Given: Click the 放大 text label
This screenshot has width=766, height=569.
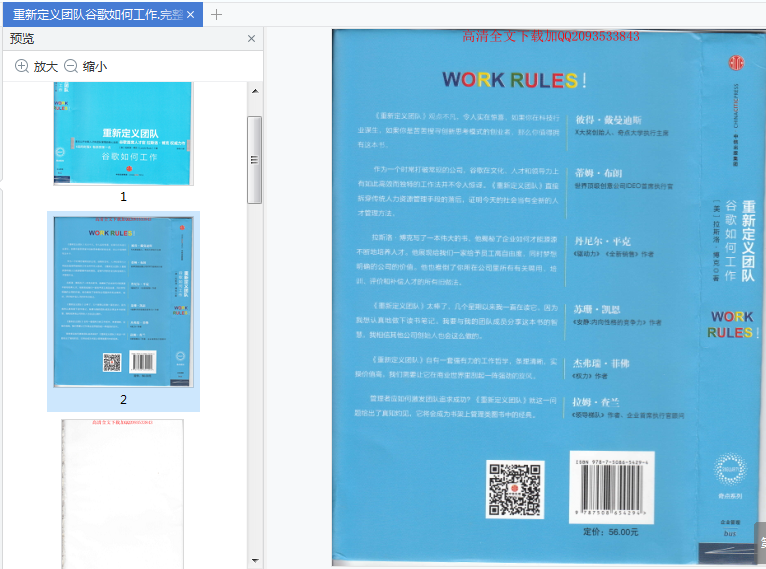Looking at the screenshot, I should click(46, 66).
